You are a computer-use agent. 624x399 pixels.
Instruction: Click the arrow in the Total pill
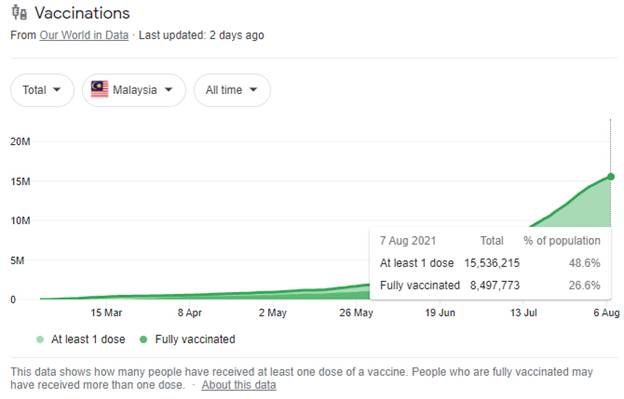coord(57,90)
